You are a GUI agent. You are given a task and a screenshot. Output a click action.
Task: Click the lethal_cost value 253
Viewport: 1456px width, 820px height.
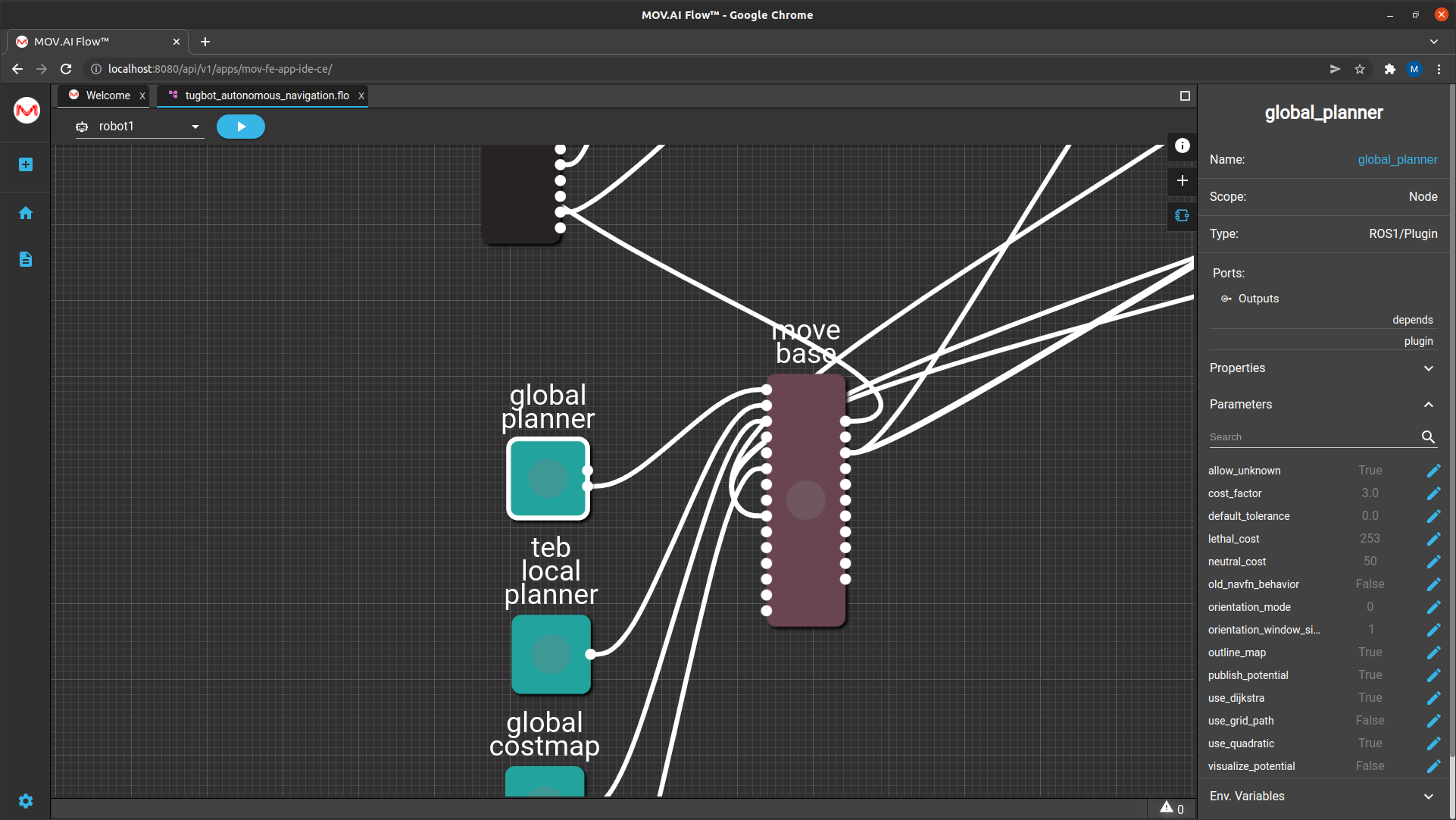1370,539
